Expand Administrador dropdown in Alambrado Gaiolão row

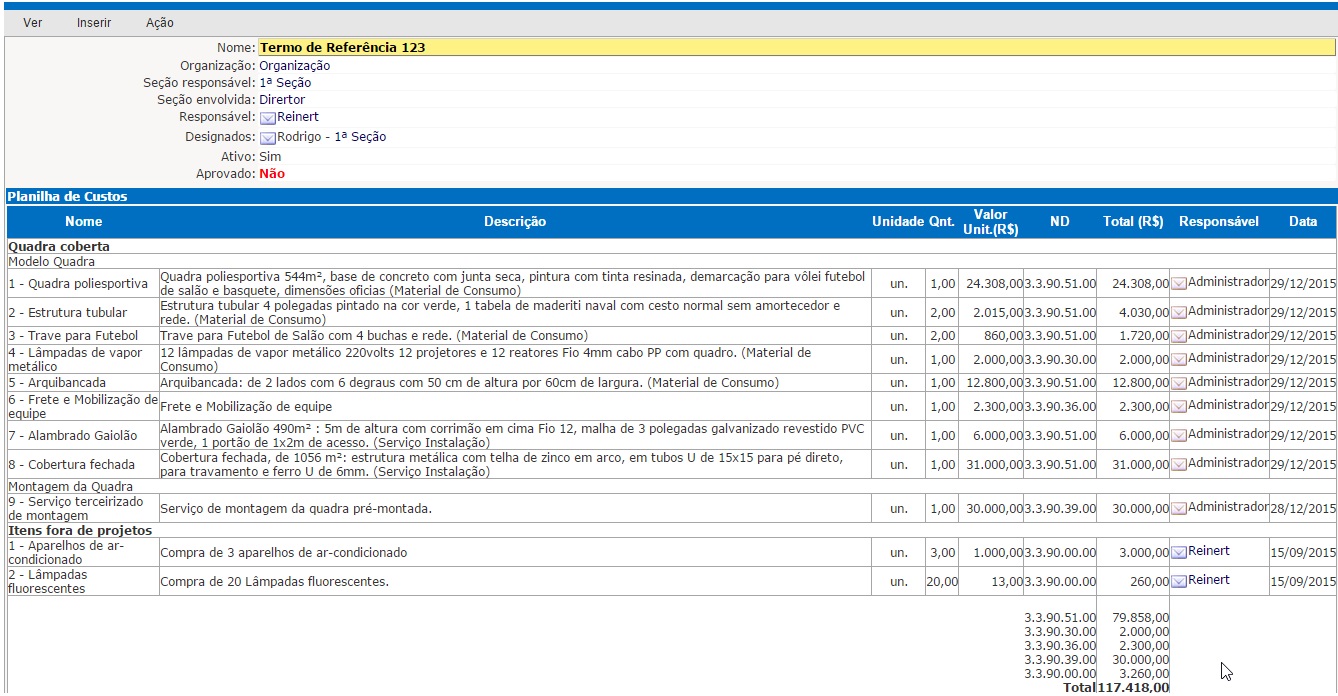point(1179,436)
